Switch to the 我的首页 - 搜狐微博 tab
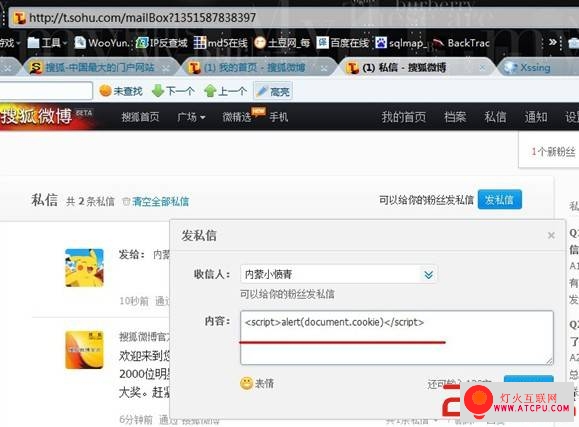Viewport: 579px width, 427px height. 256,68
